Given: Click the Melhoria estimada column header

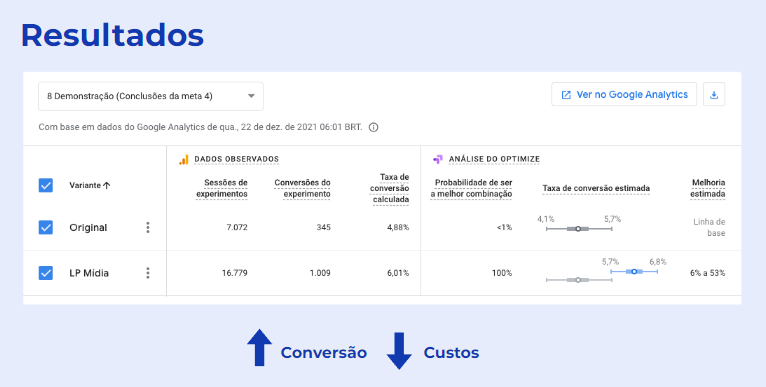Looking at the screenshot, I should point(707,188).
